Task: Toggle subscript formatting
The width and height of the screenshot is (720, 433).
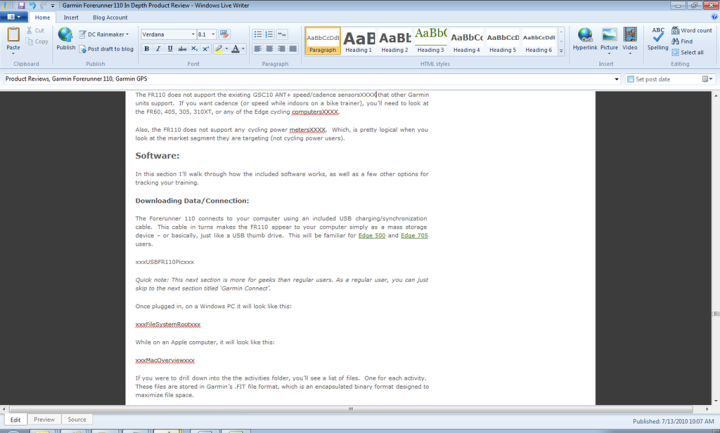Action: (194, 49)
